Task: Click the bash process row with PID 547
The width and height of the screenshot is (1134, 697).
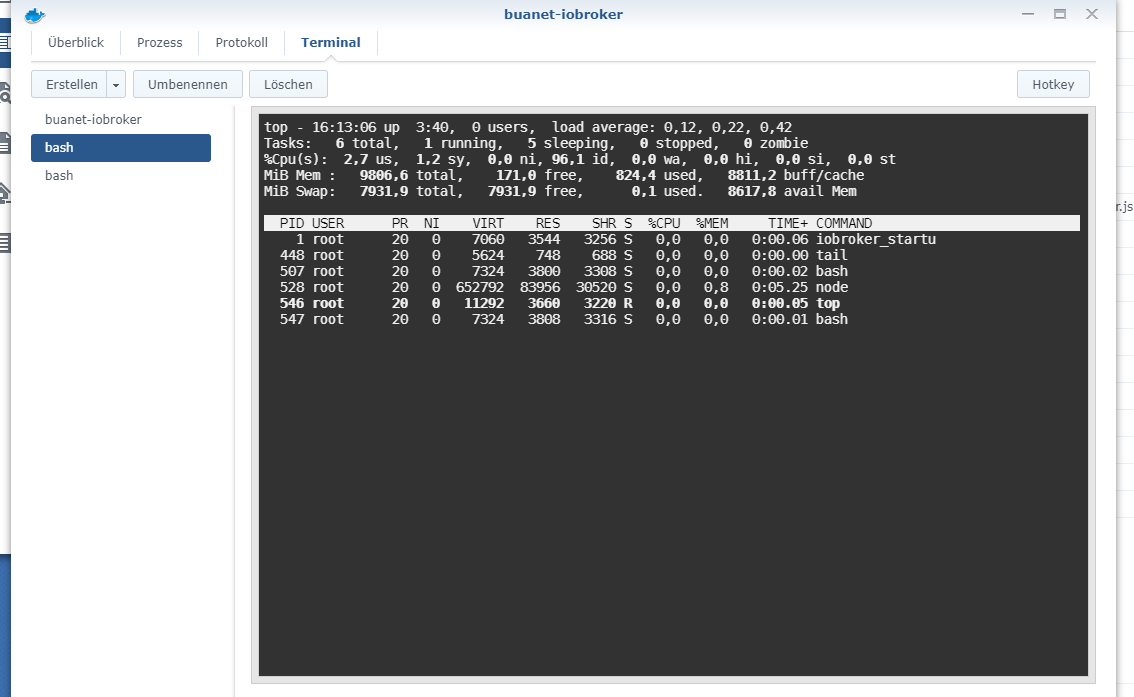Action: point(672,319)
